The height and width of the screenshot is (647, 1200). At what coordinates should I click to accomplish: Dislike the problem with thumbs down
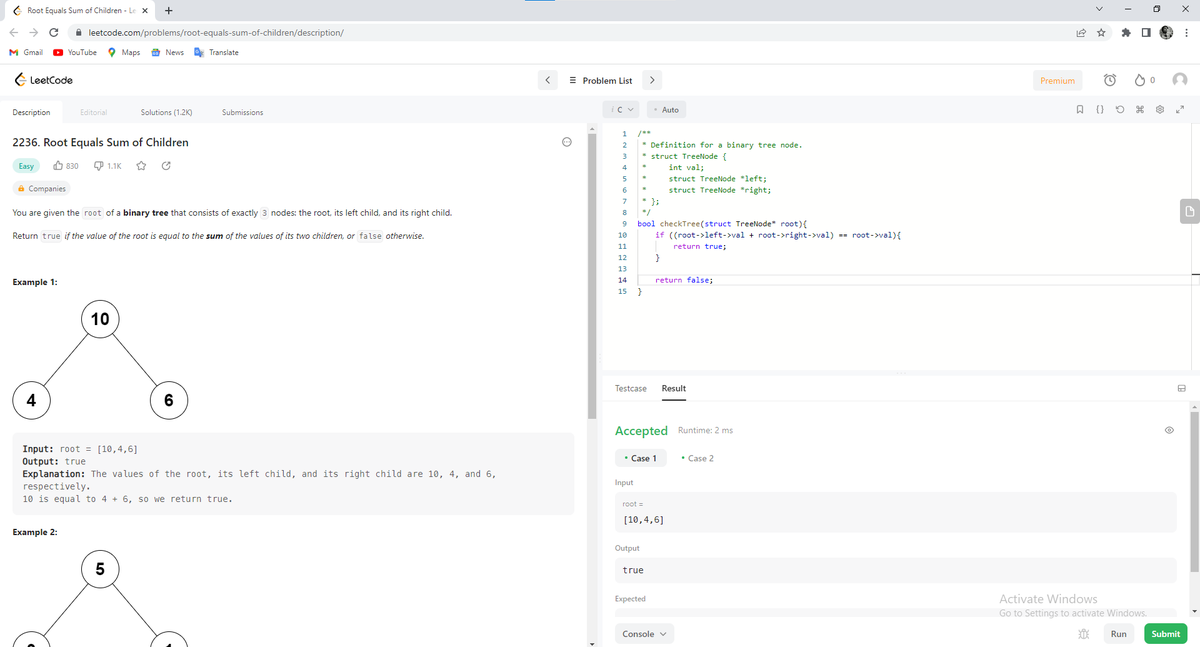coord(108,165)
